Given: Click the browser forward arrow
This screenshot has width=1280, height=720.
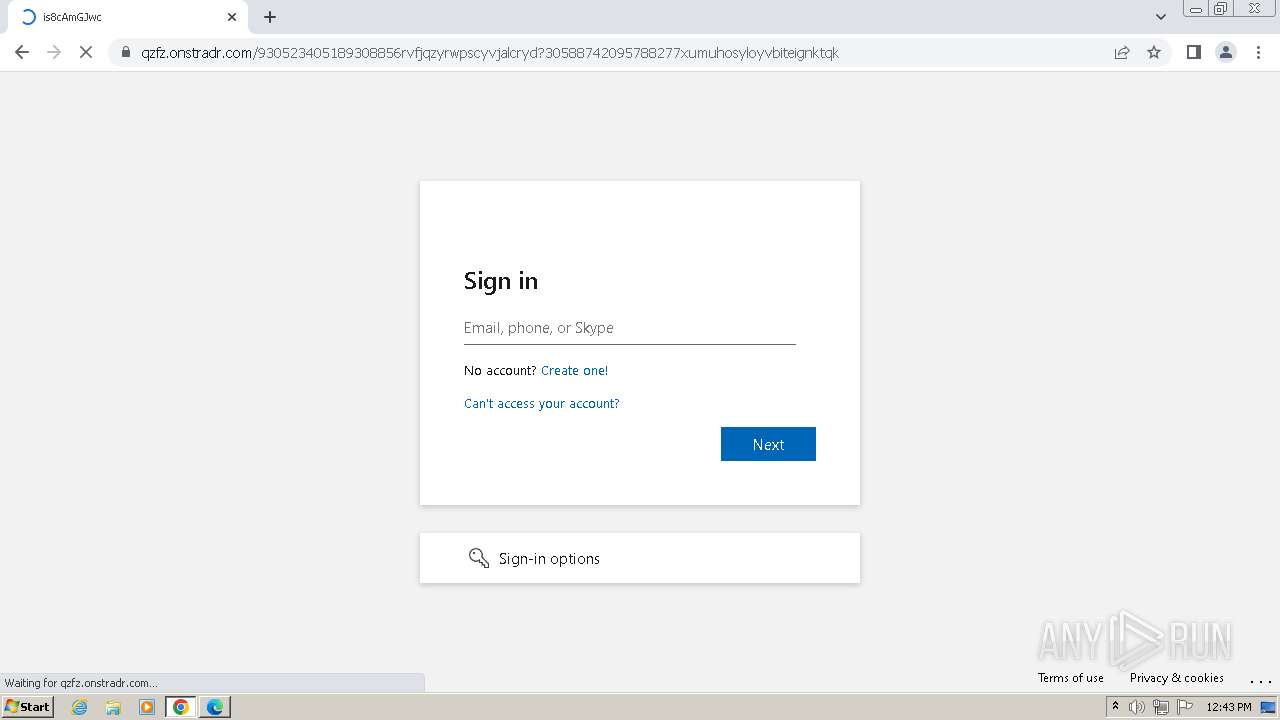Looking at the screenshot, I should coord(54,52).
